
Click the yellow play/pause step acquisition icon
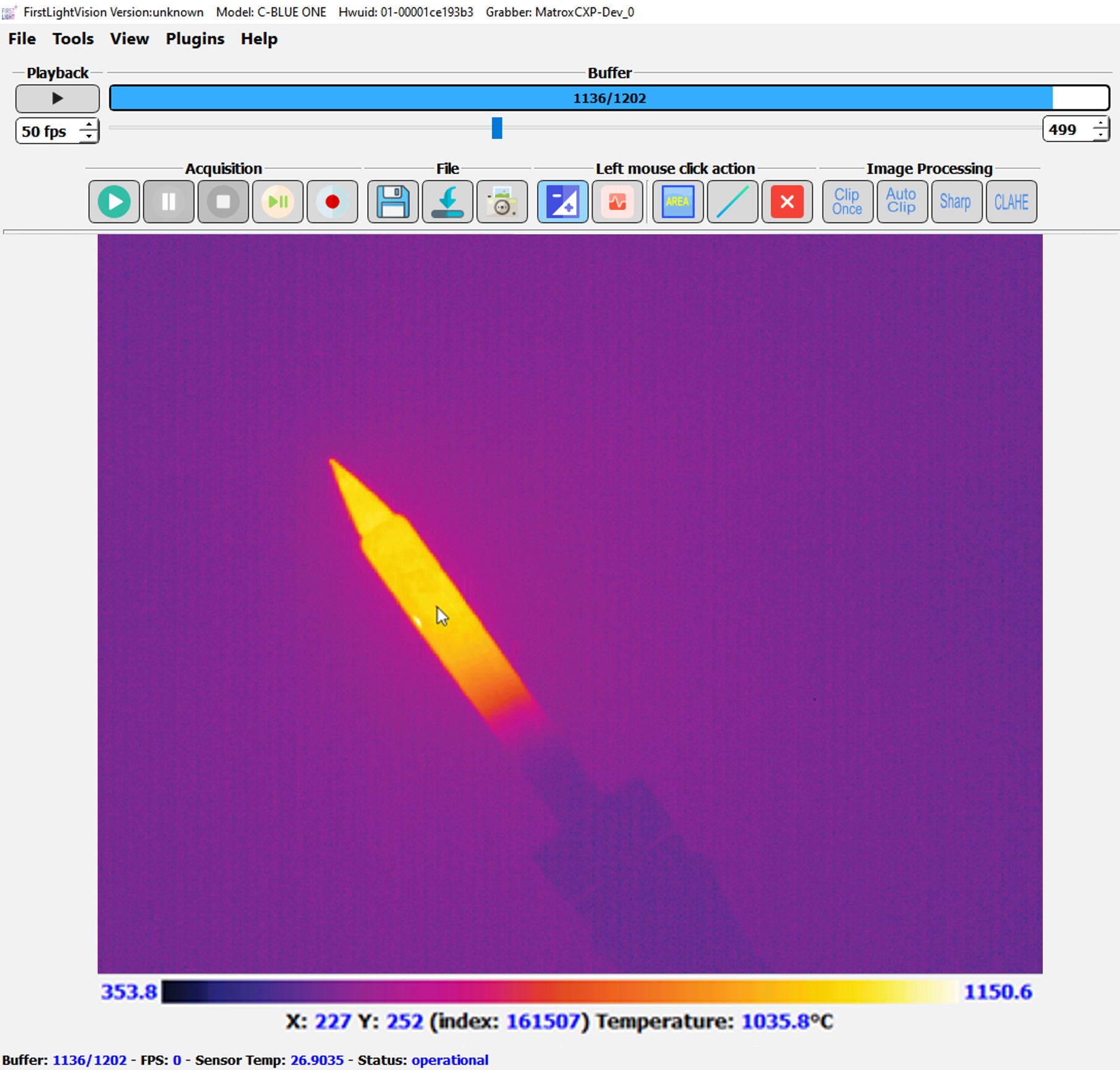point(278,202)
